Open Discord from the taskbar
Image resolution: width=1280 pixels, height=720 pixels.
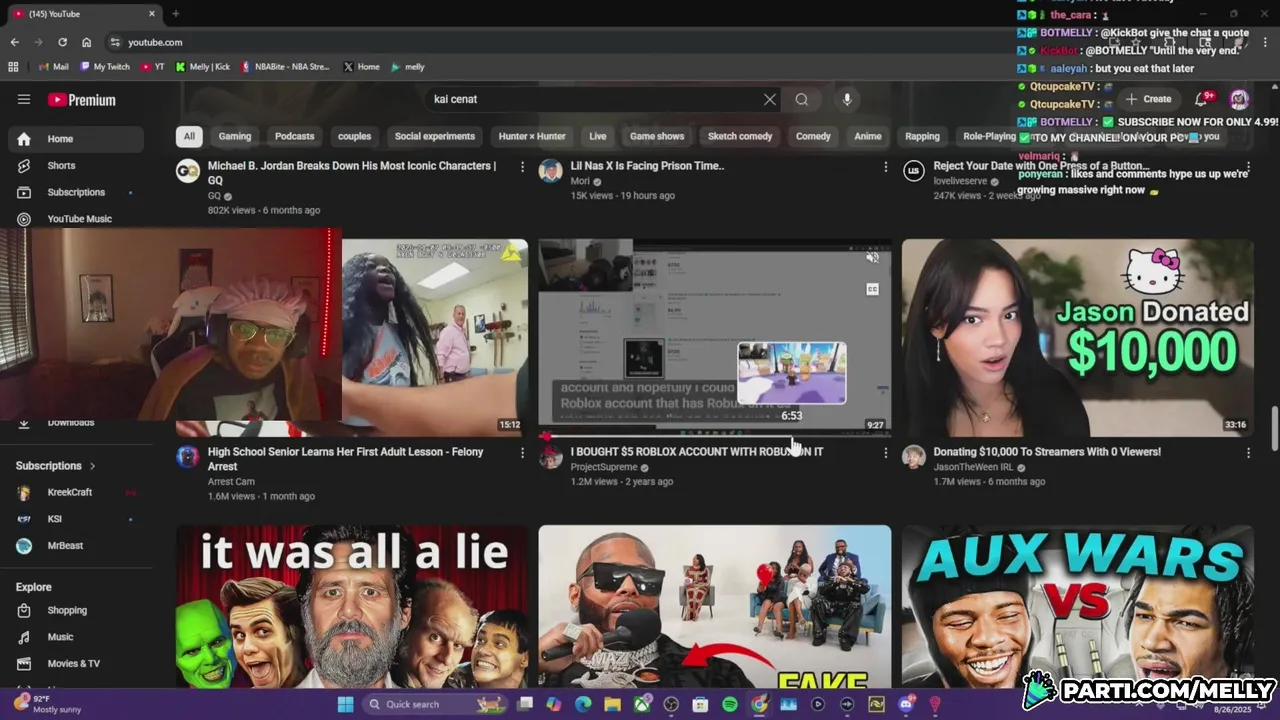[906, 704]
